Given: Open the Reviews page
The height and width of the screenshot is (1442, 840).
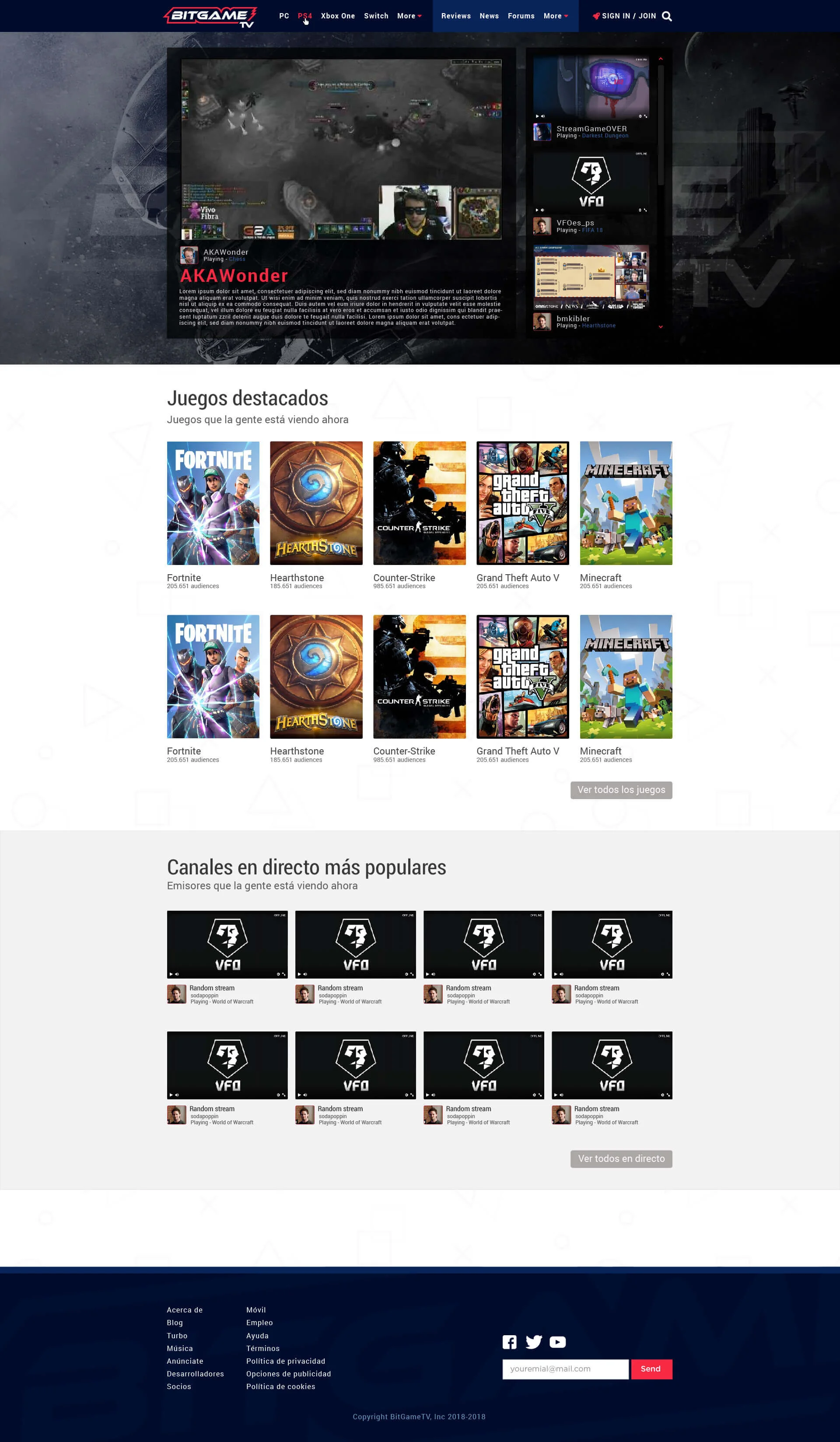Looking at the screenshot, I should (x=455, y=16).
